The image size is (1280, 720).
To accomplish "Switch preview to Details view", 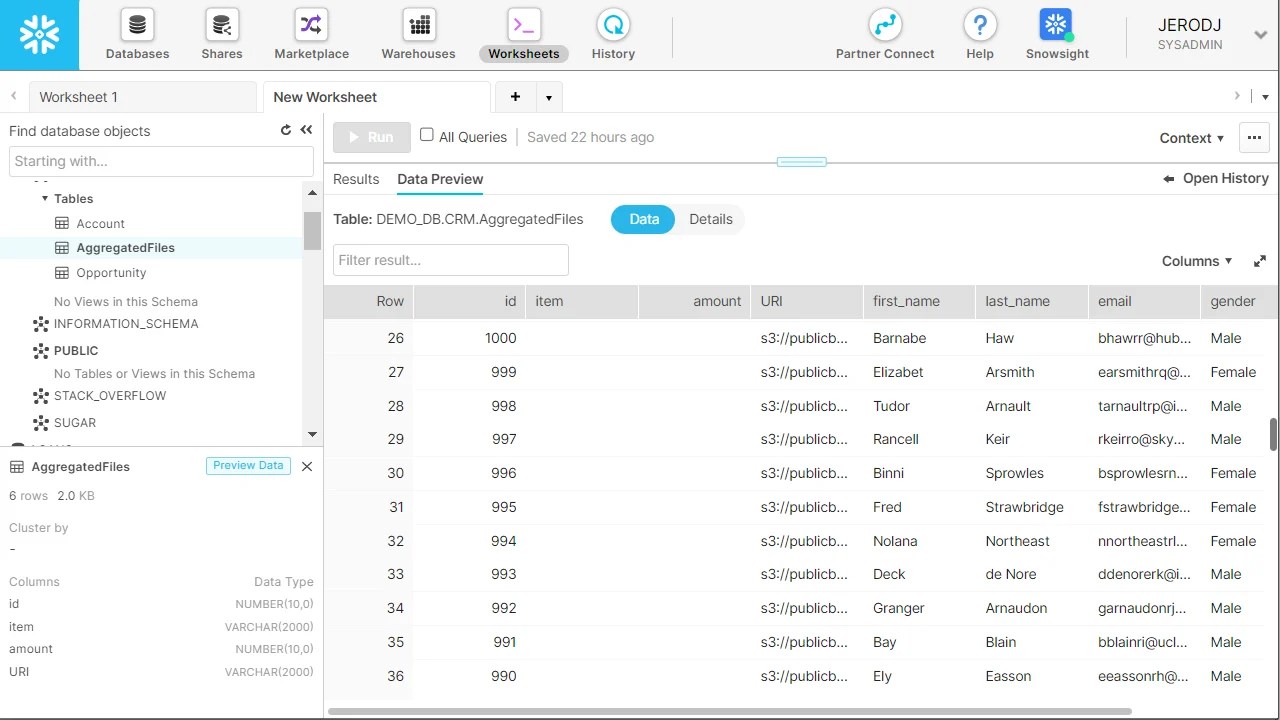I will tap(710, 219).
